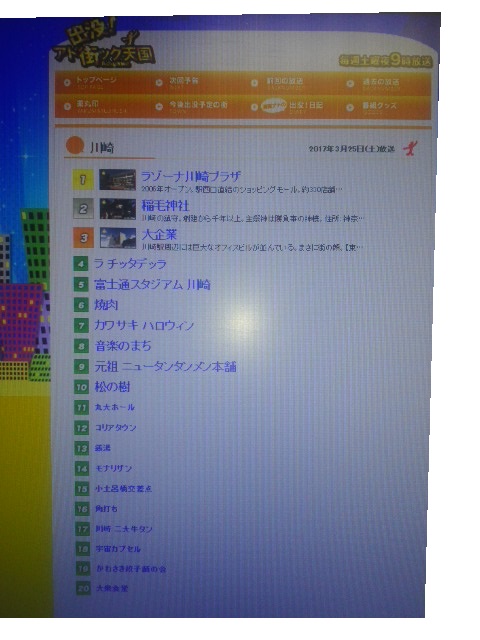This screenshot has width=480, height=640.
Task: Click the gray rank 2 badge
Action: (83, 209)
